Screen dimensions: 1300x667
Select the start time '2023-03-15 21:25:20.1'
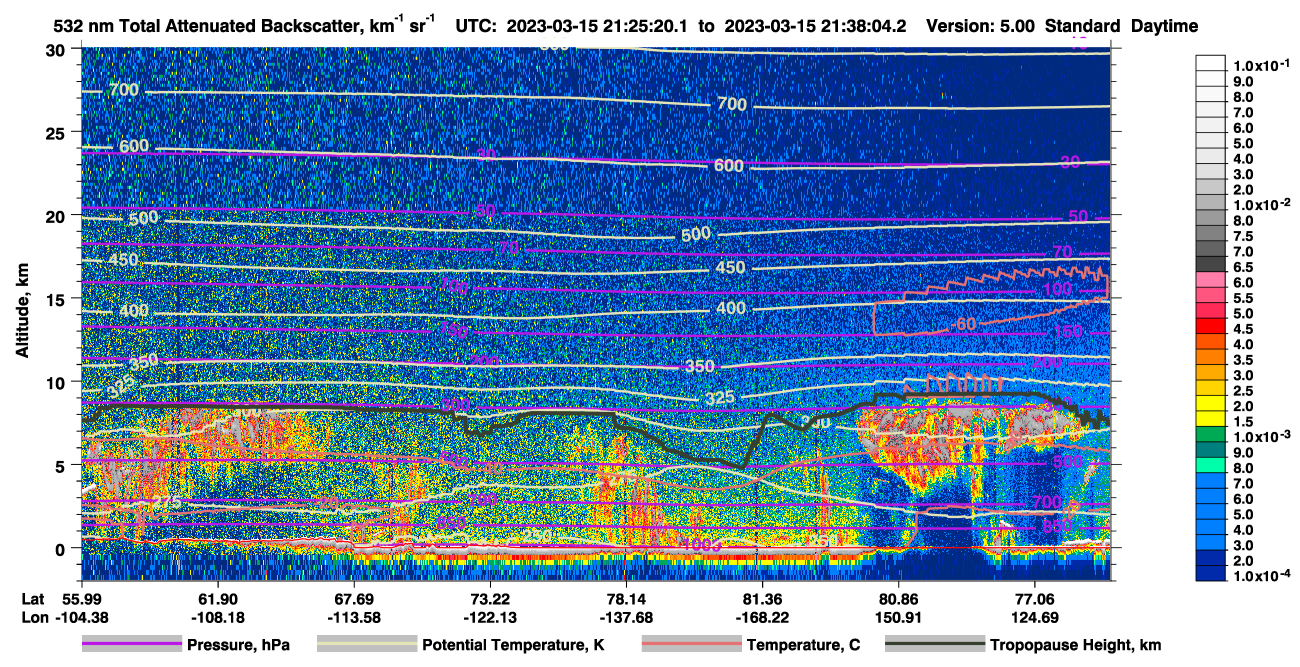click(597, 26)
